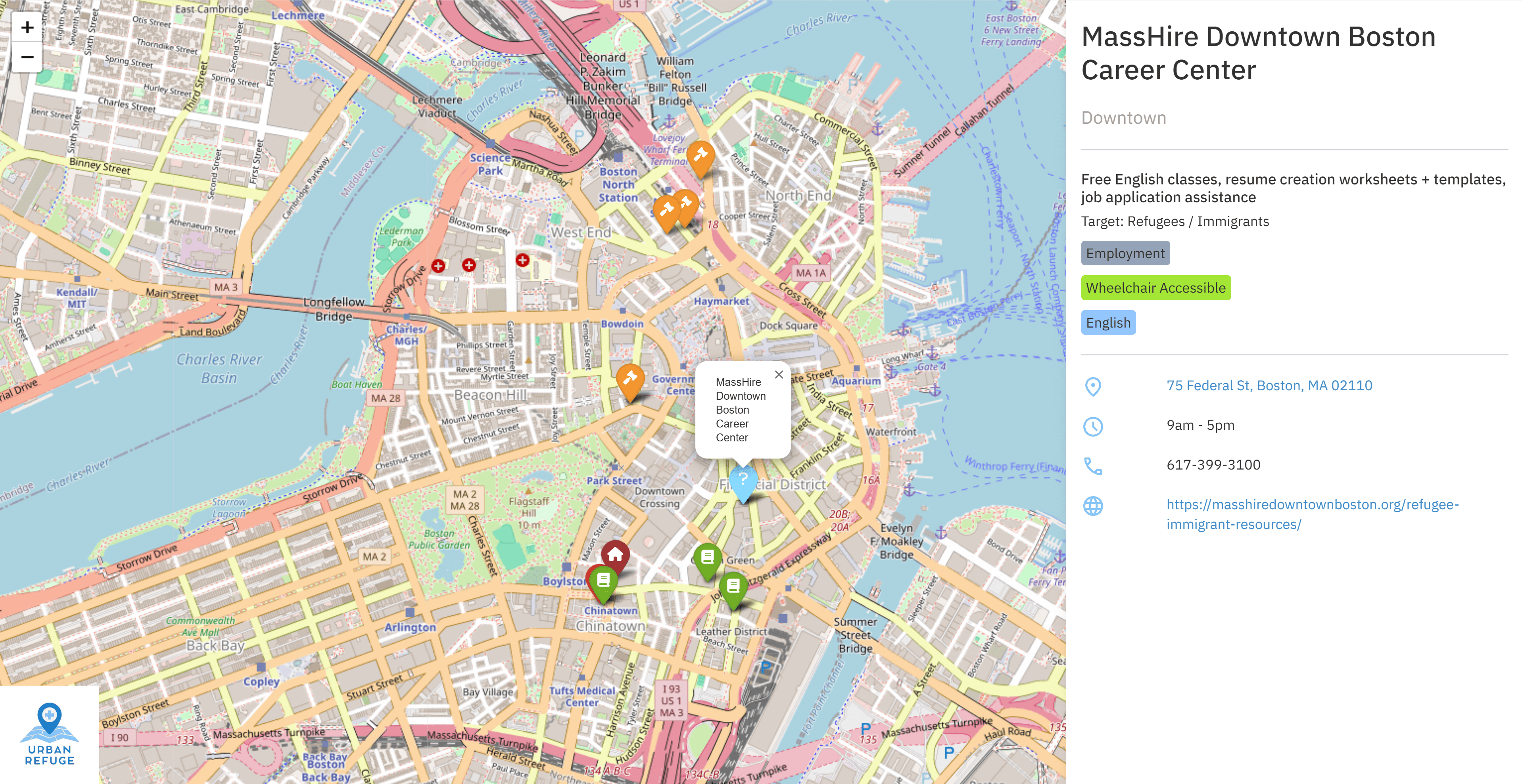The height and width of the screenshot is (784, 1522).
Task: Open the masshiredowntownboston.org website link
Action: coord(1312,514)
